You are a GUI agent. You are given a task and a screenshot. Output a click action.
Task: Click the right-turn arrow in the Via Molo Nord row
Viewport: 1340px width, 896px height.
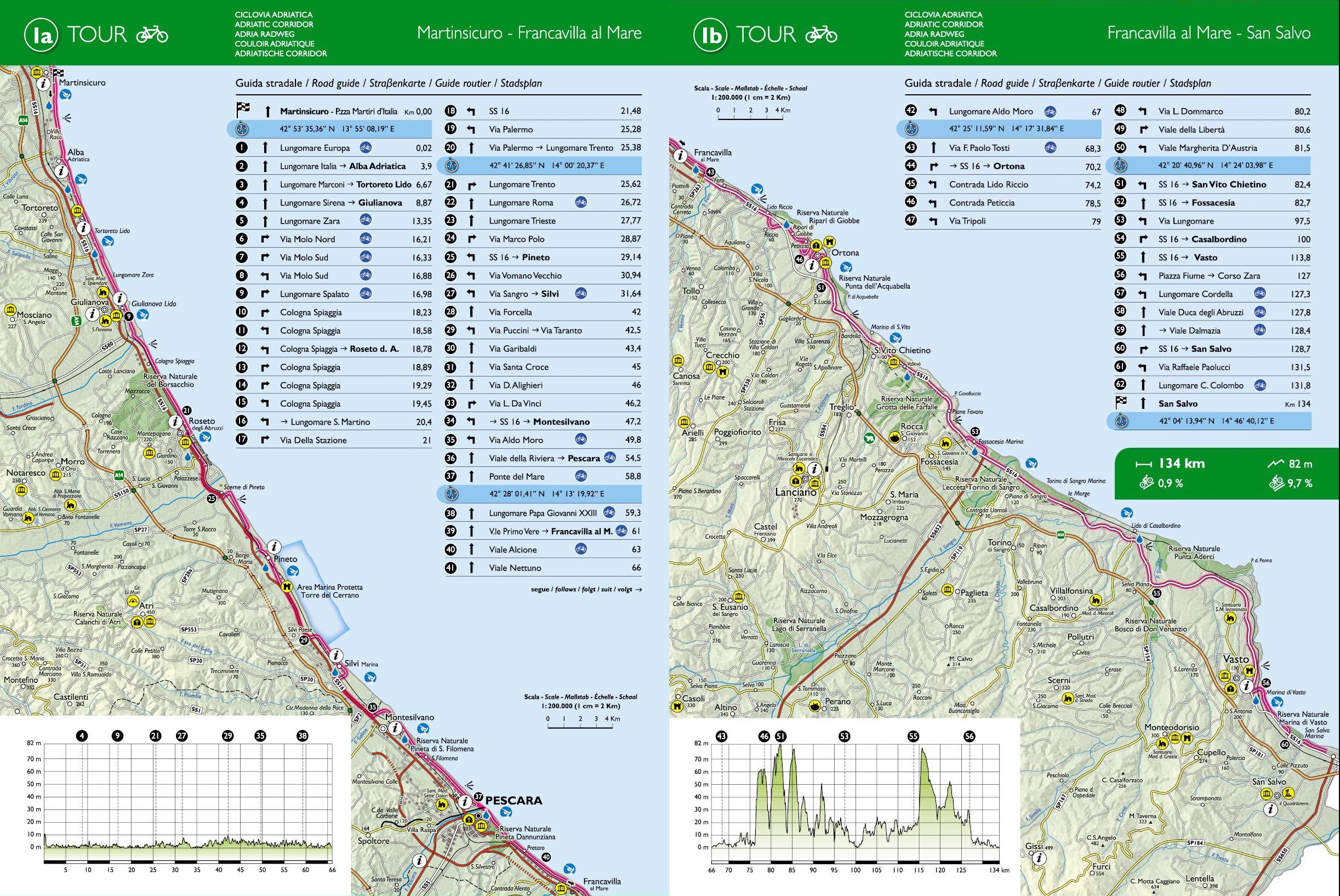point(265,239)
